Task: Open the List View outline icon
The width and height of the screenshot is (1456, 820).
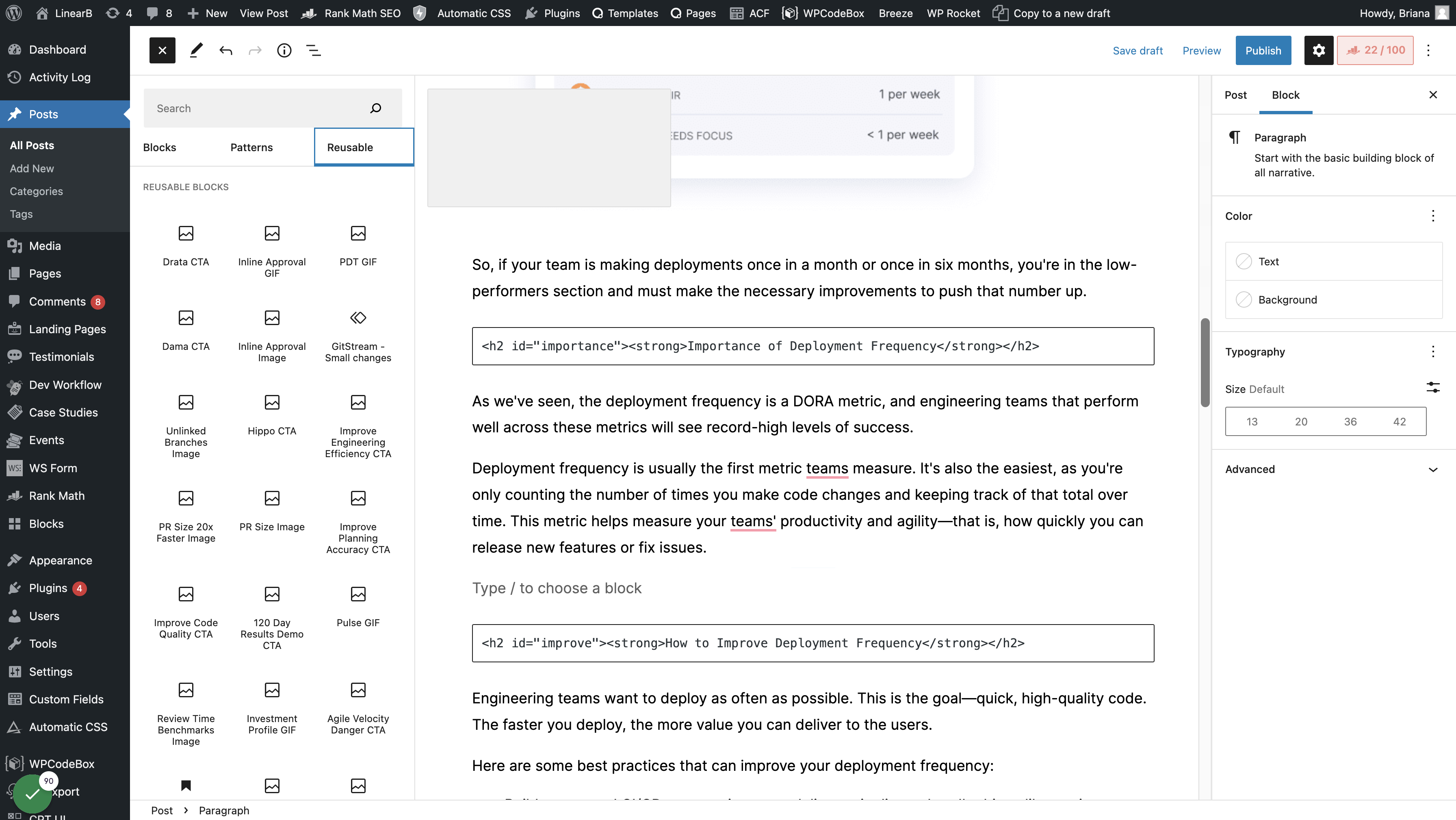Action: point(314,50)
